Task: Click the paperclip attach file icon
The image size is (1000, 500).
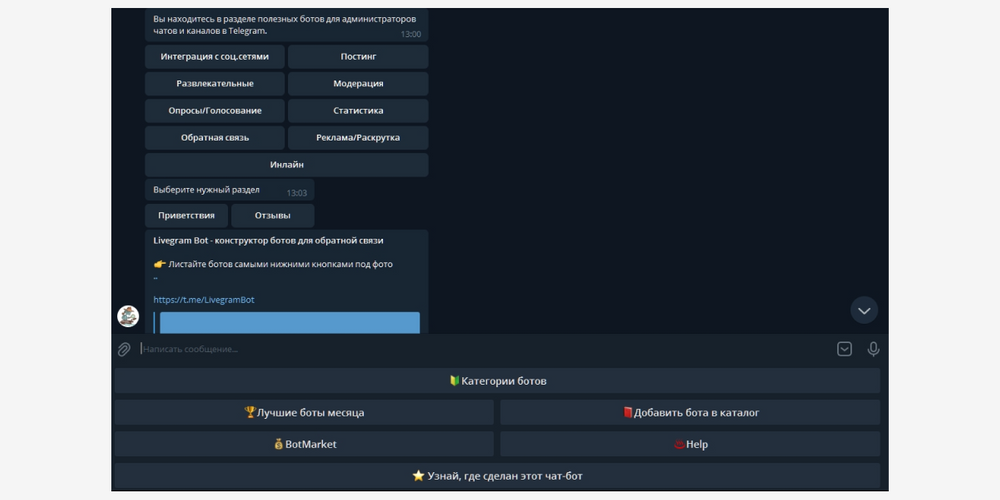Action: pyautogui.click(x=124, y=349)
